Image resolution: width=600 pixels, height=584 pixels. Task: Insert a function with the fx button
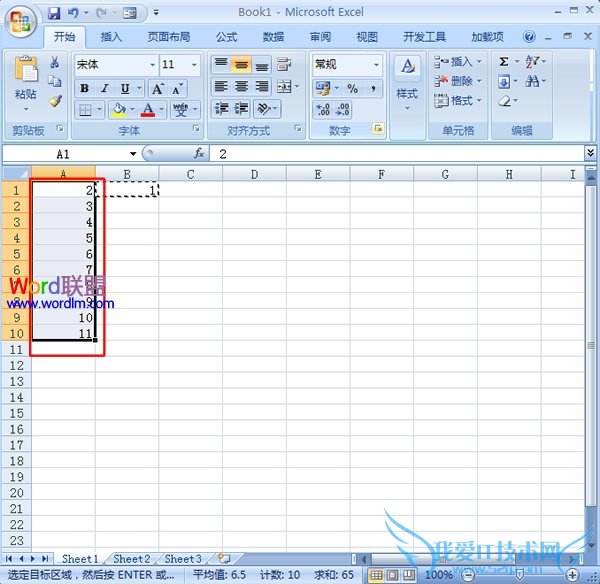[199, 153]
